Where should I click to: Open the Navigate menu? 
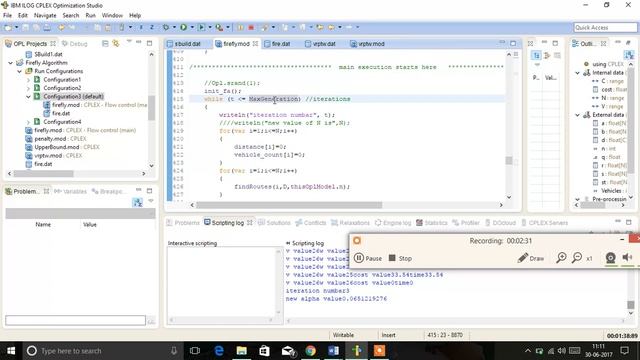tap(45, 15)
